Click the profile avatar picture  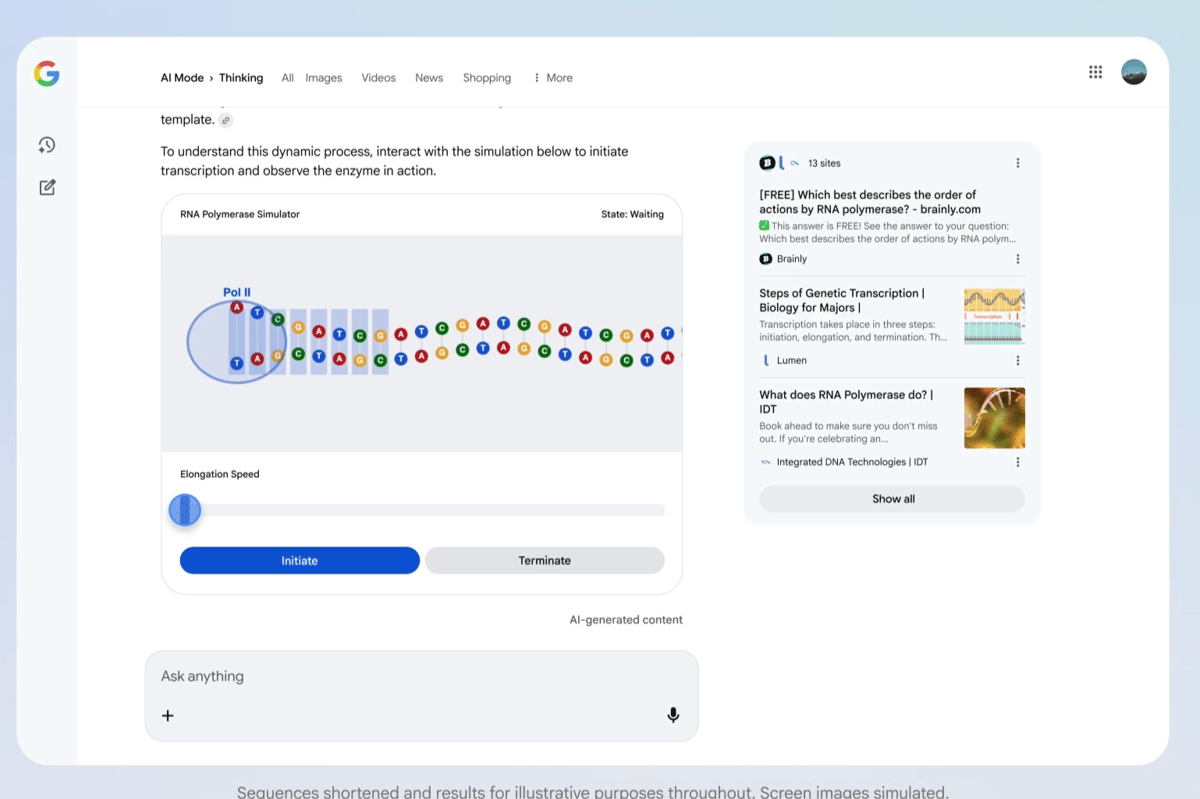click(1133, 72)
